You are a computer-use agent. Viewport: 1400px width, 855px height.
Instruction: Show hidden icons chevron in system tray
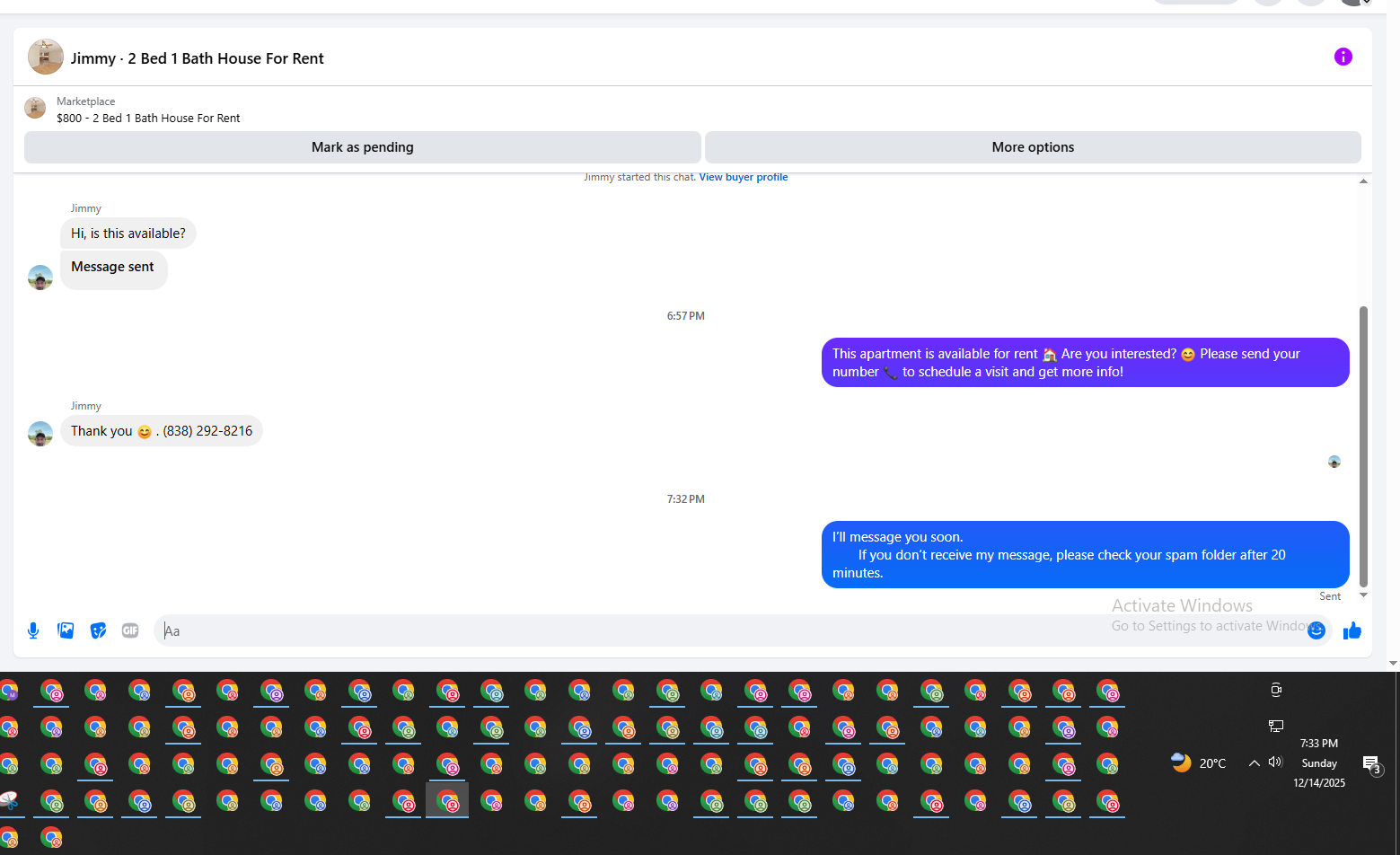pyautogui.click(x=1254, y=763)
